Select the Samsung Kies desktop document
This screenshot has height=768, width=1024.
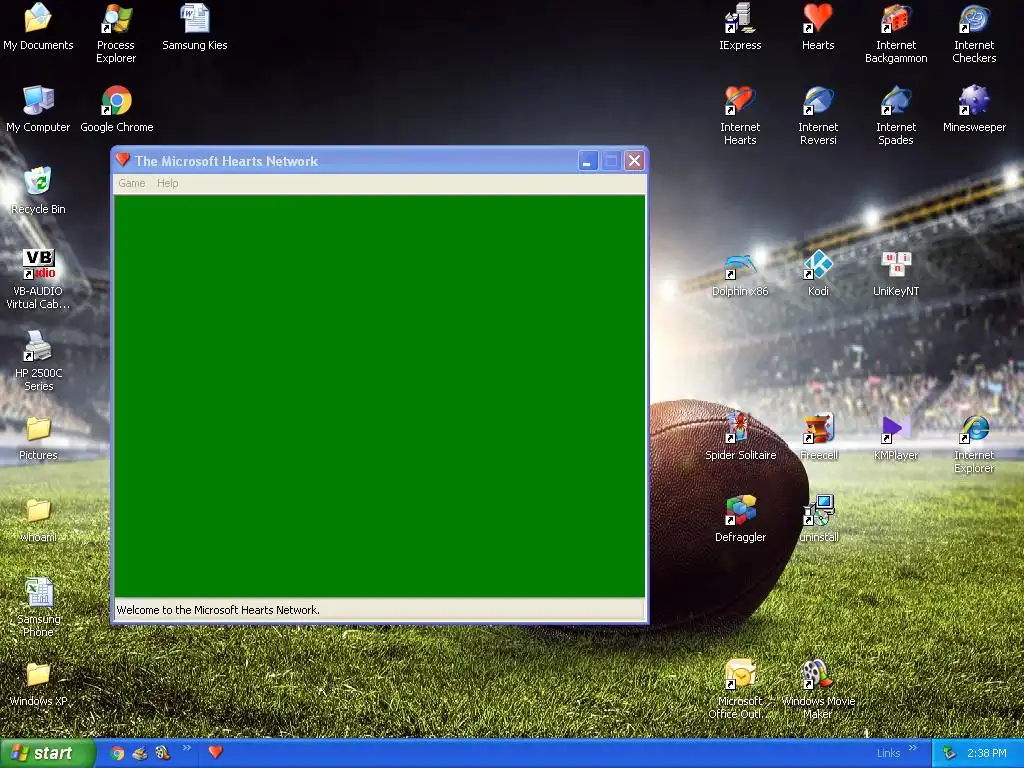click(x=195, y=27)
